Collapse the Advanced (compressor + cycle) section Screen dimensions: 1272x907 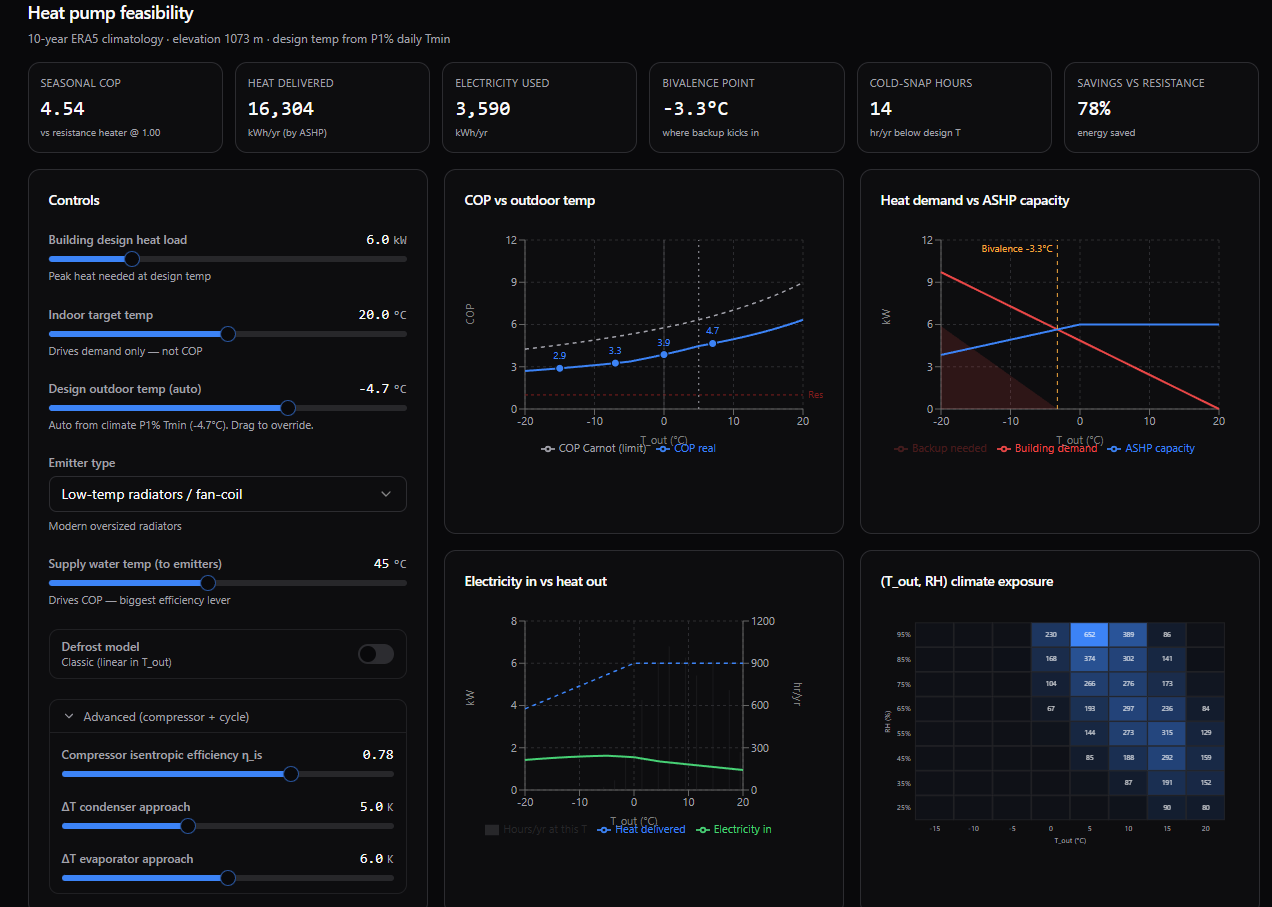click(228, 717)
